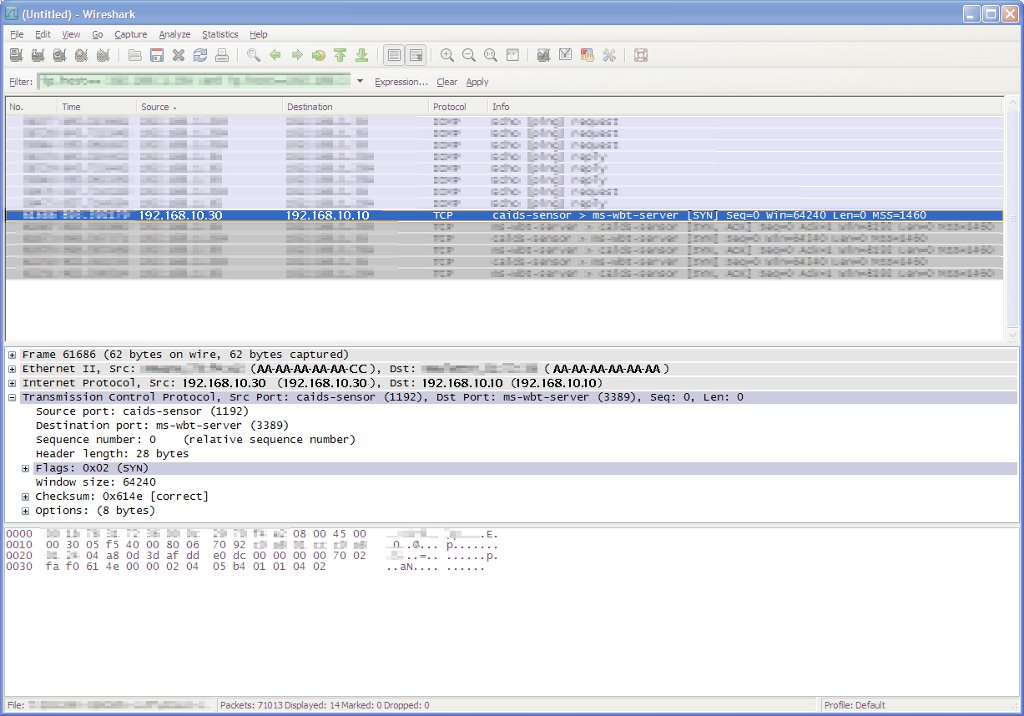The image size is (1024, 716).
Task: Find a packet with the magnifier icon
Action: pos(253,56)
